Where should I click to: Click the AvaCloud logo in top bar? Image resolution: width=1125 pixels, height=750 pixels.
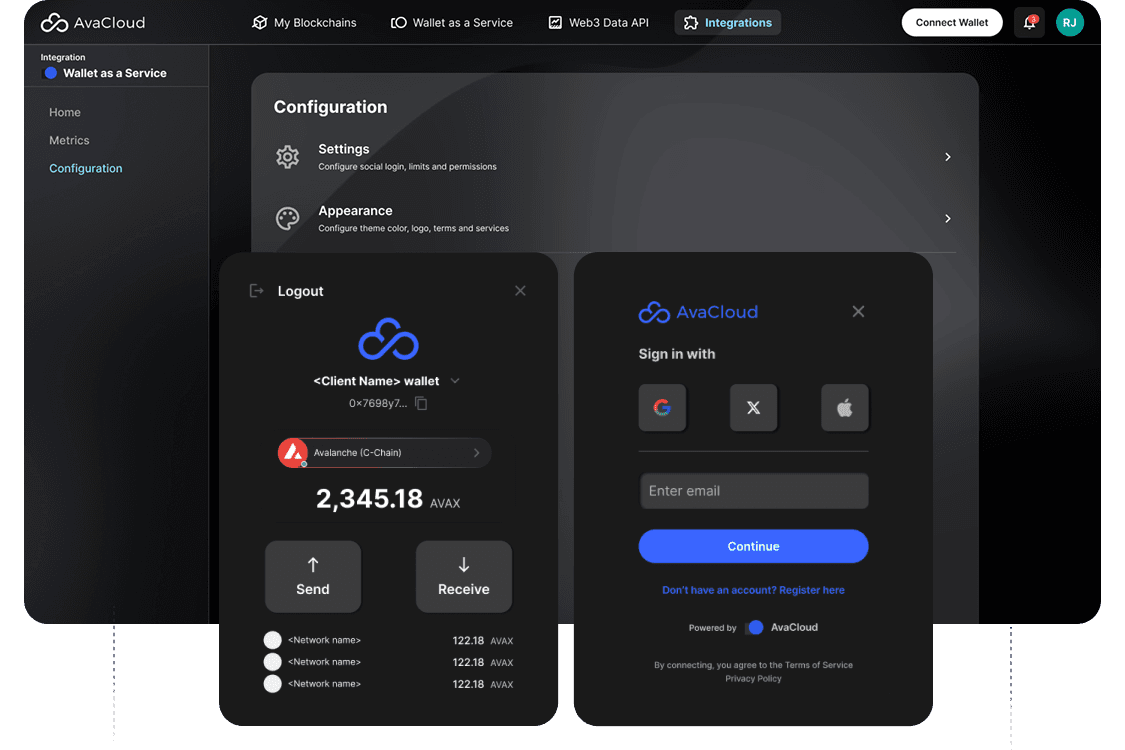click(x=93, y=23)
